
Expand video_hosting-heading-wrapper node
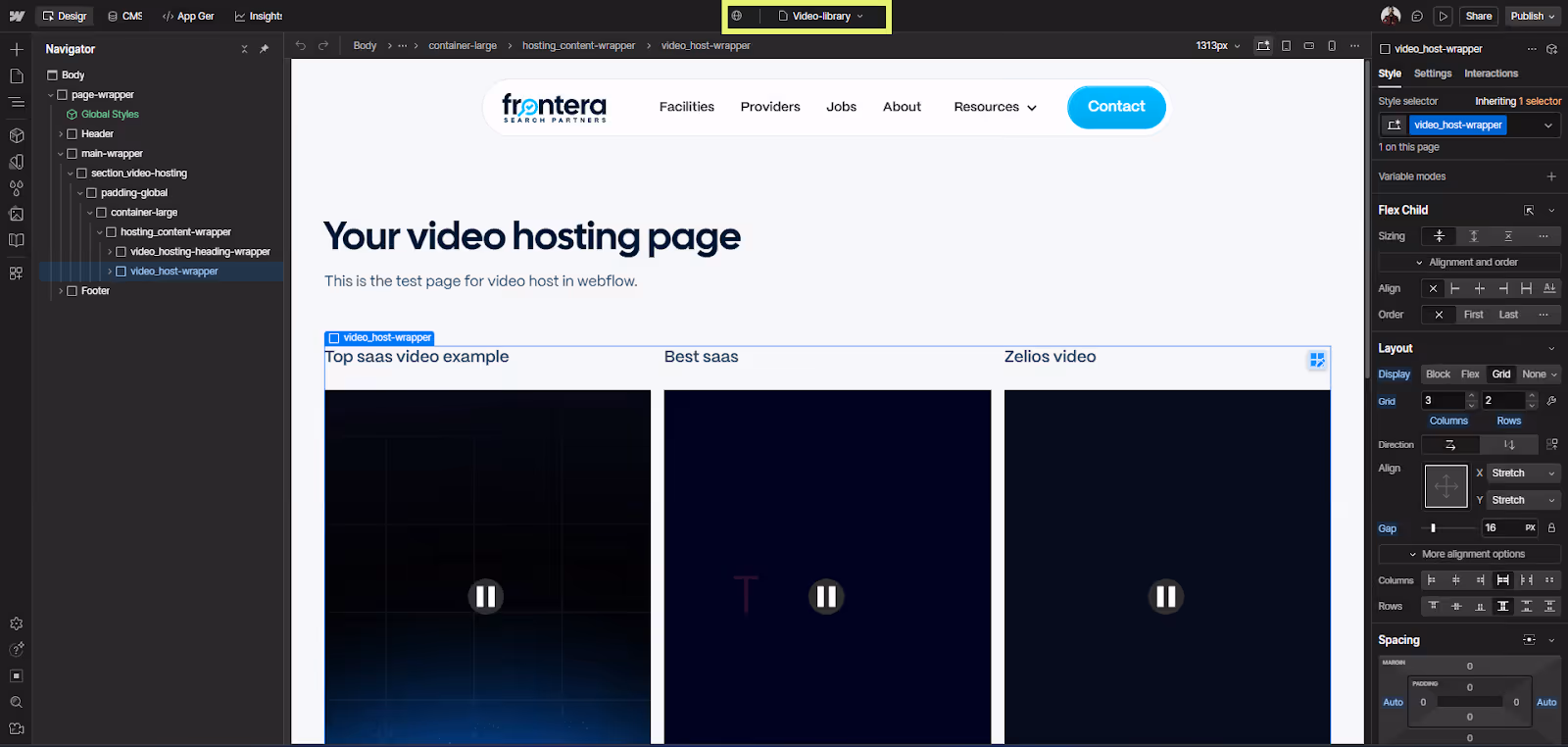click(x=110, y=252)
